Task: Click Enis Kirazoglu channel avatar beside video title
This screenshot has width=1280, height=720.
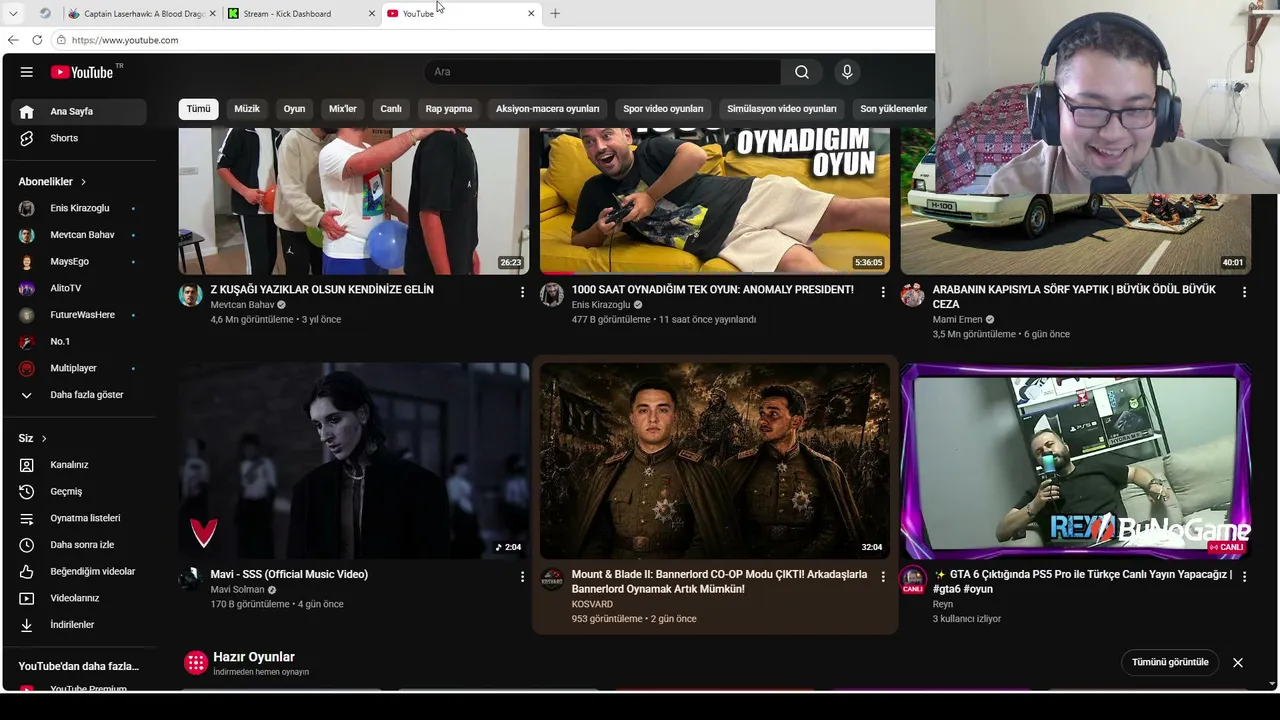Action: (552, 294)
